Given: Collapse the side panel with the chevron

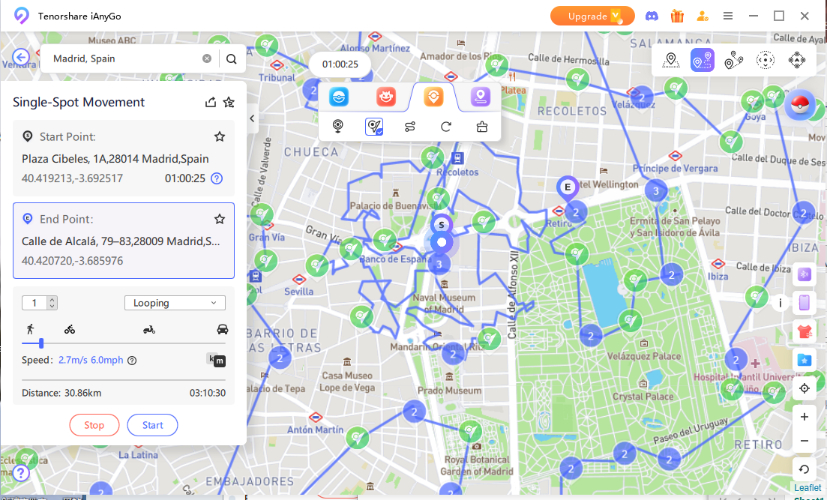Looking at the screenshot, I should 252,118.
